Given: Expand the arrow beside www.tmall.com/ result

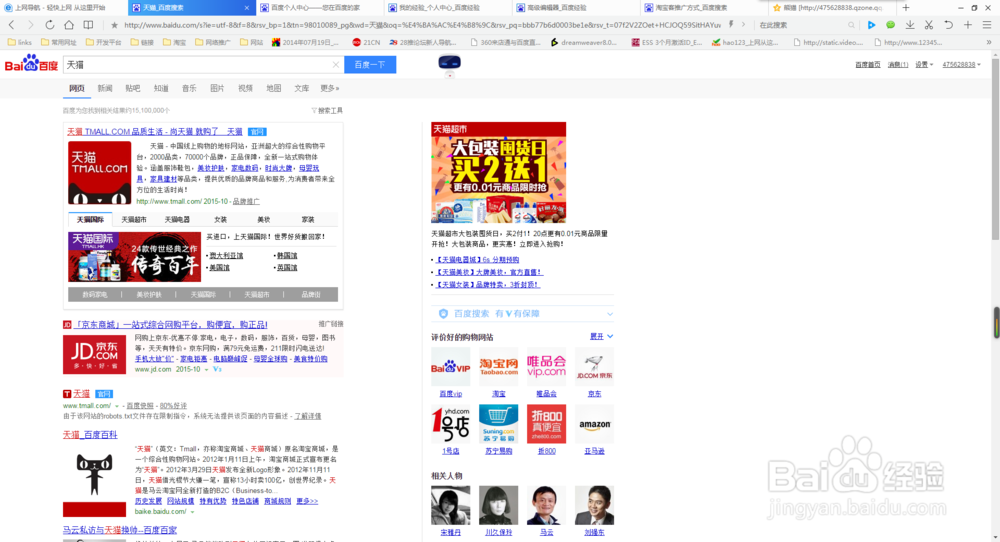Looking at the screenshot, I should tap(117, 406).
